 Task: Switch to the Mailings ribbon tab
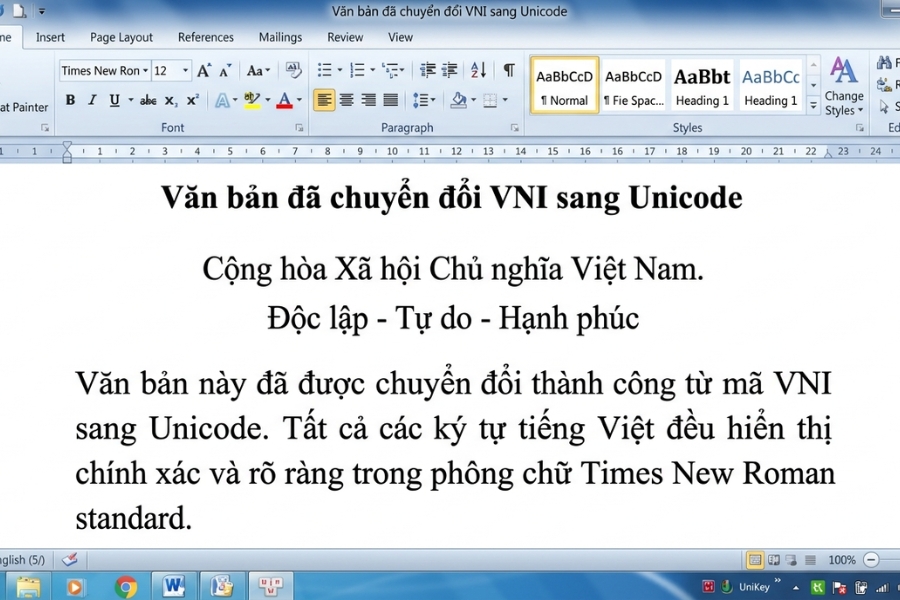280,37
